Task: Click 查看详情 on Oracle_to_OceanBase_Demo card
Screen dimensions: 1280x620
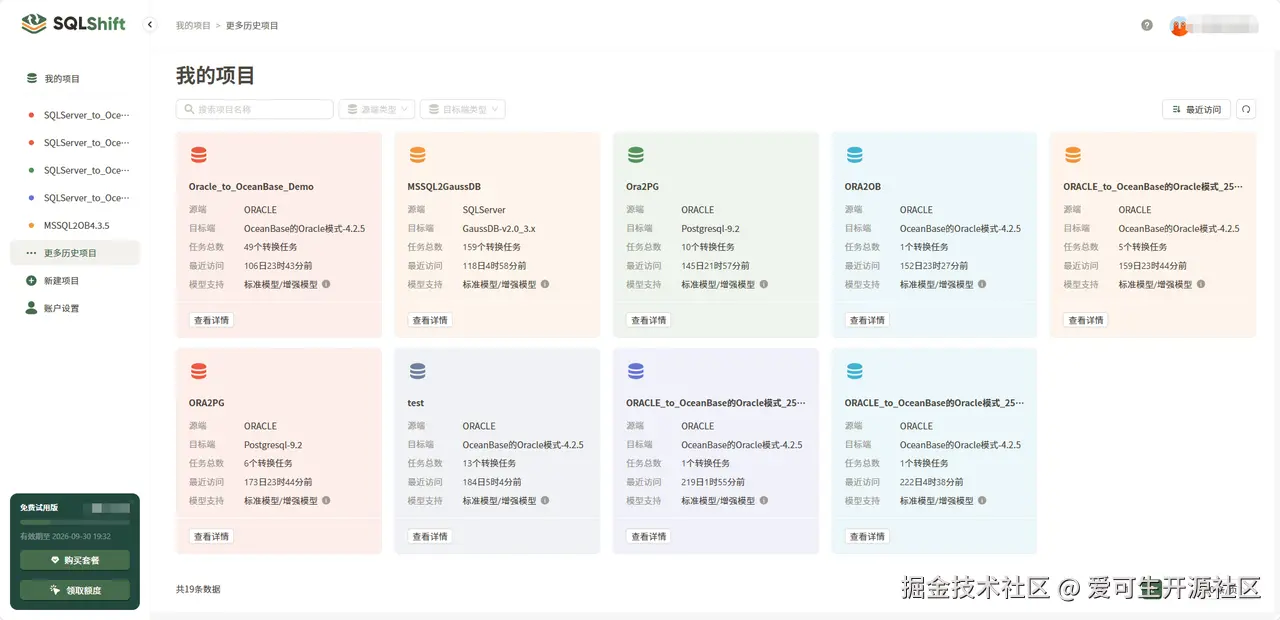Action: click(x=211, y=320)
